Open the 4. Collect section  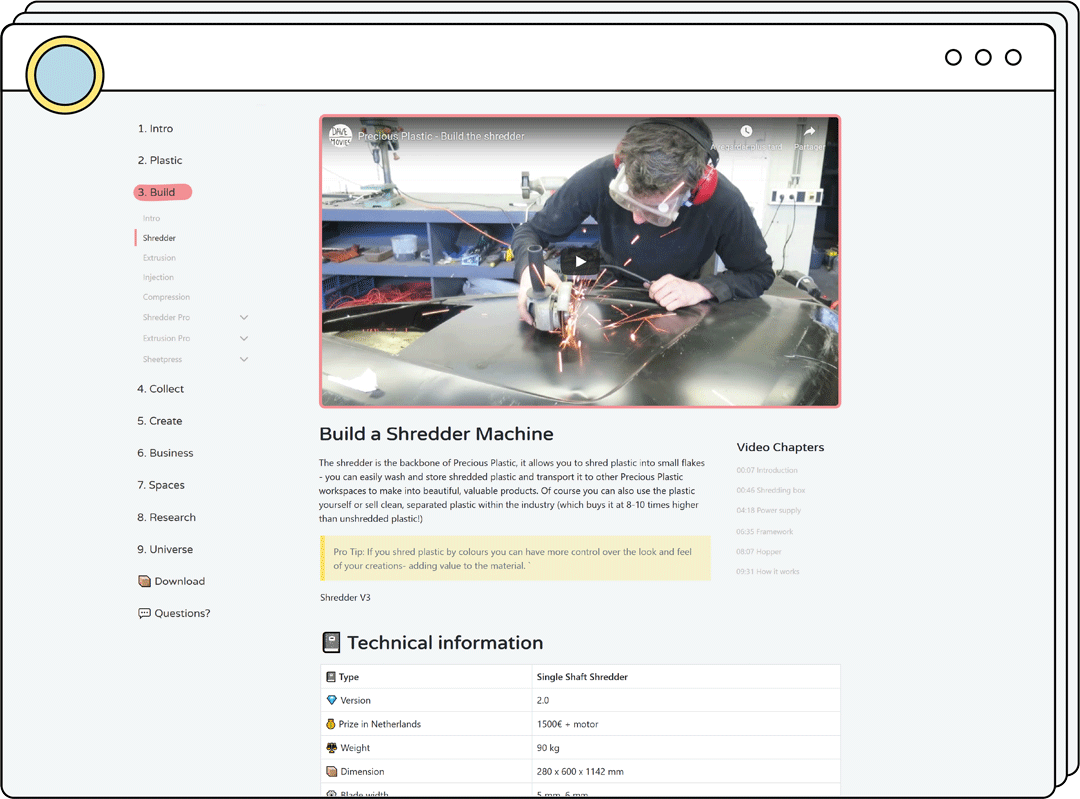161,389
